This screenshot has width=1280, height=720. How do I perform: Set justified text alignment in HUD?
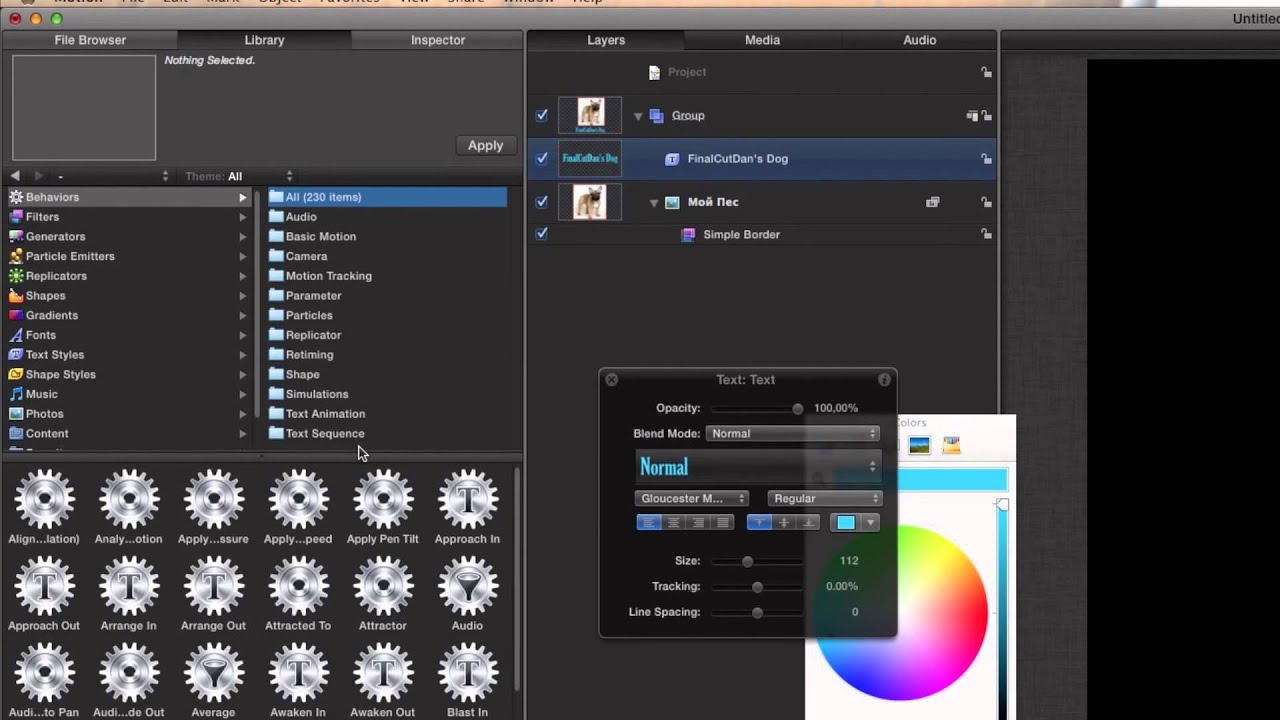click(x=722, y=522)
